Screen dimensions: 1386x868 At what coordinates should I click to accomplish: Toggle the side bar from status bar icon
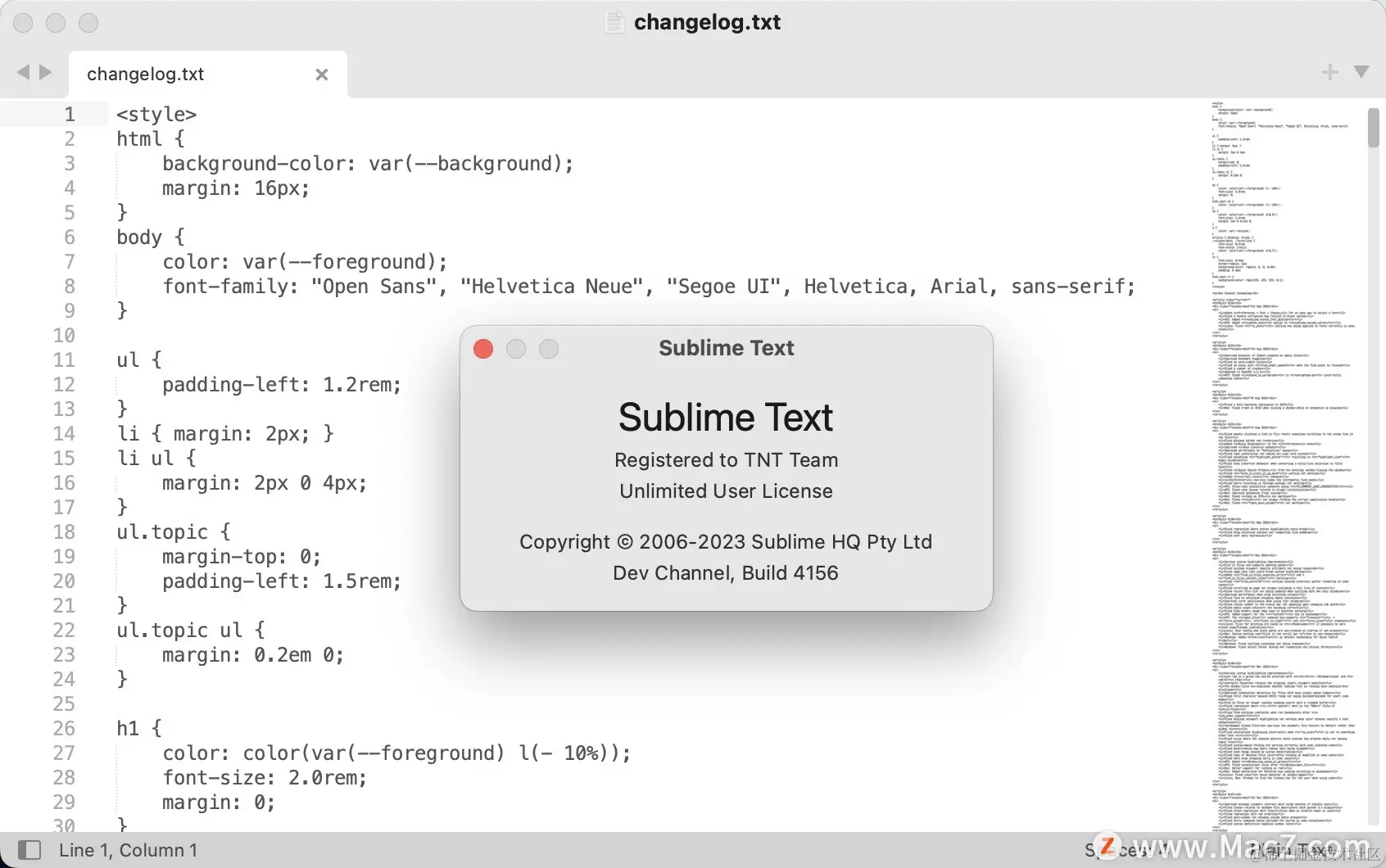click(x=29, y=850)
